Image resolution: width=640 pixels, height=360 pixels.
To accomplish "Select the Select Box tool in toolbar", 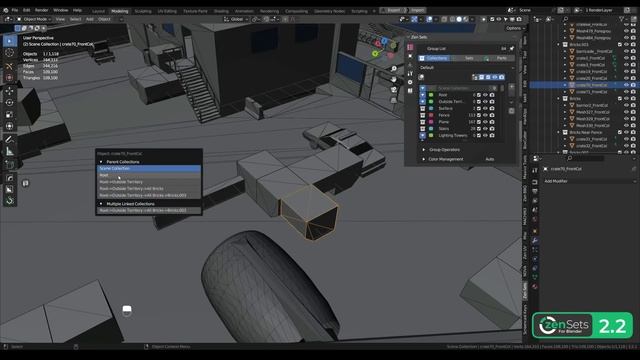I will point(9,40).
